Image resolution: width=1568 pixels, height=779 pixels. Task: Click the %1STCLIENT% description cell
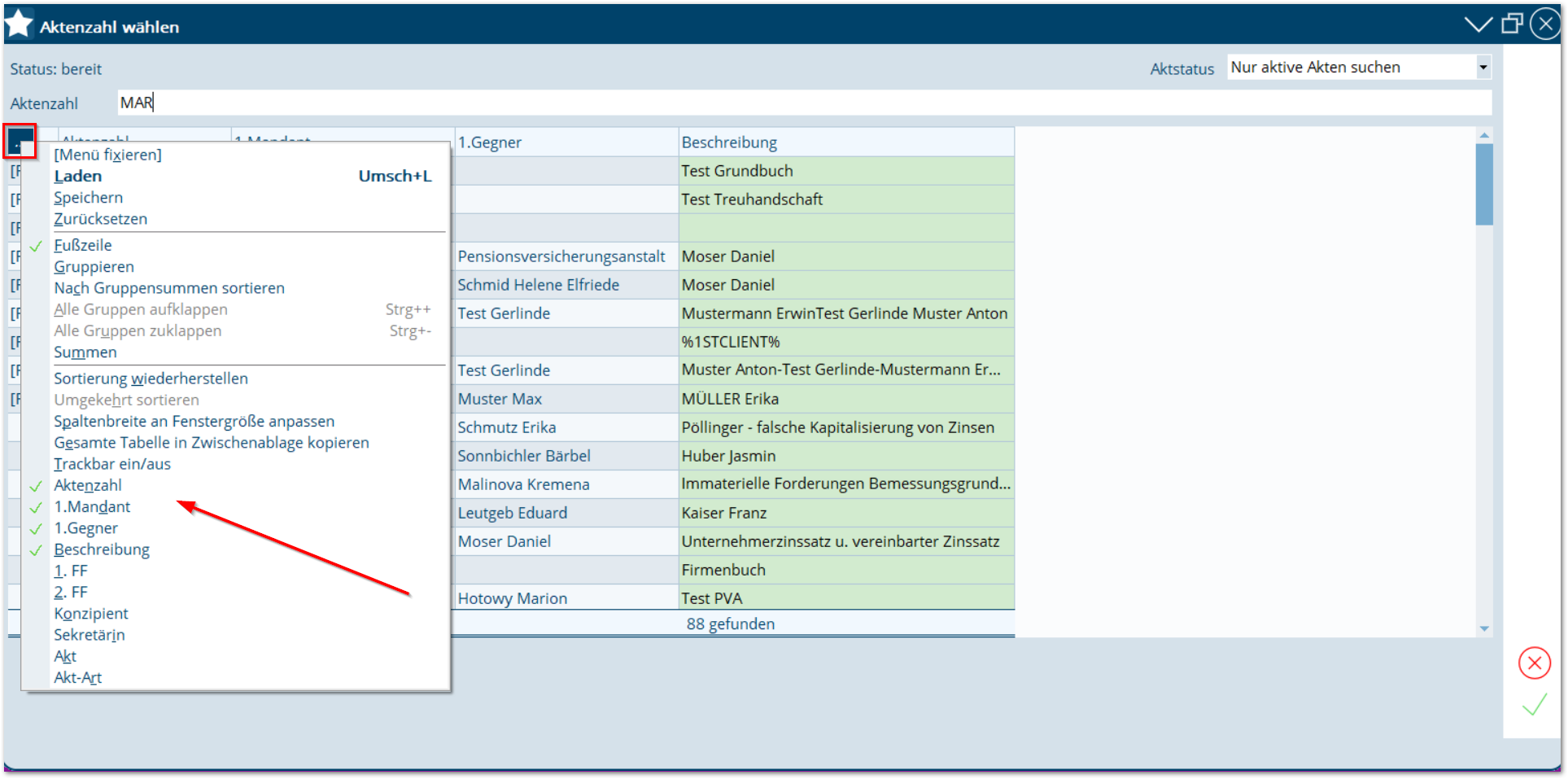coord(846,342)
